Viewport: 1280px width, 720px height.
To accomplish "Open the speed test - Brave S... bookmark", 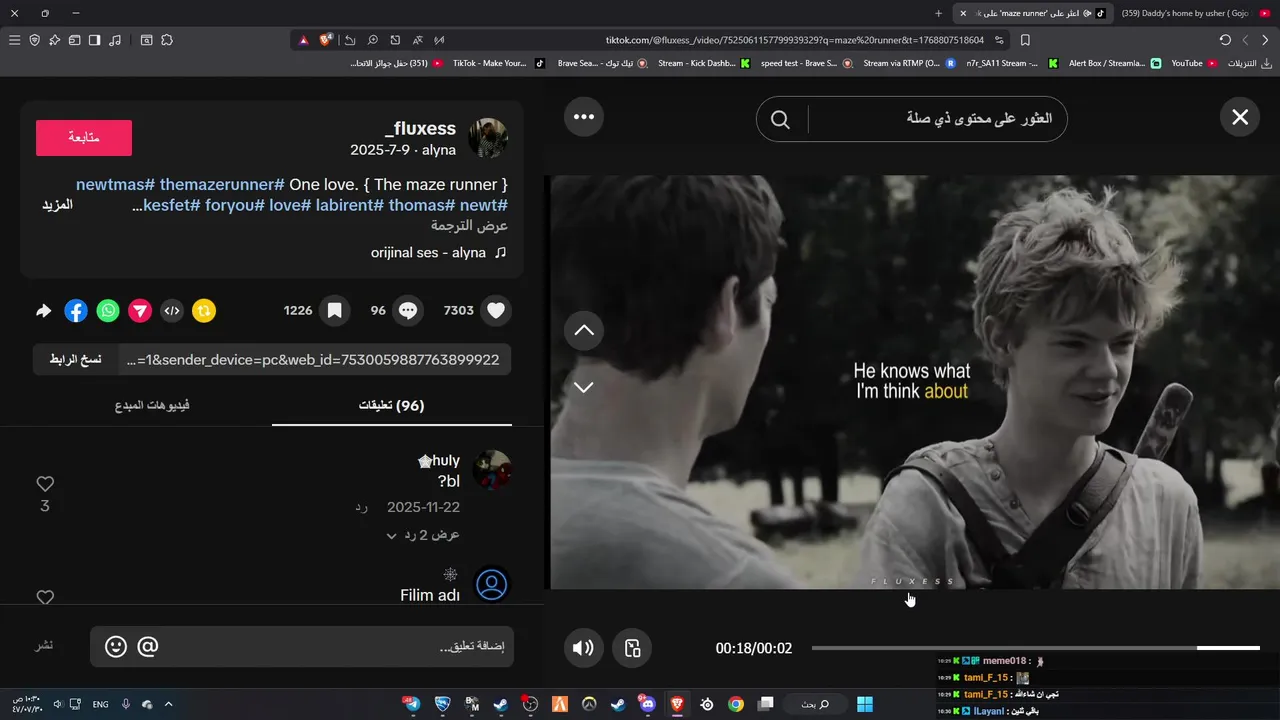I will click(806, 63).
